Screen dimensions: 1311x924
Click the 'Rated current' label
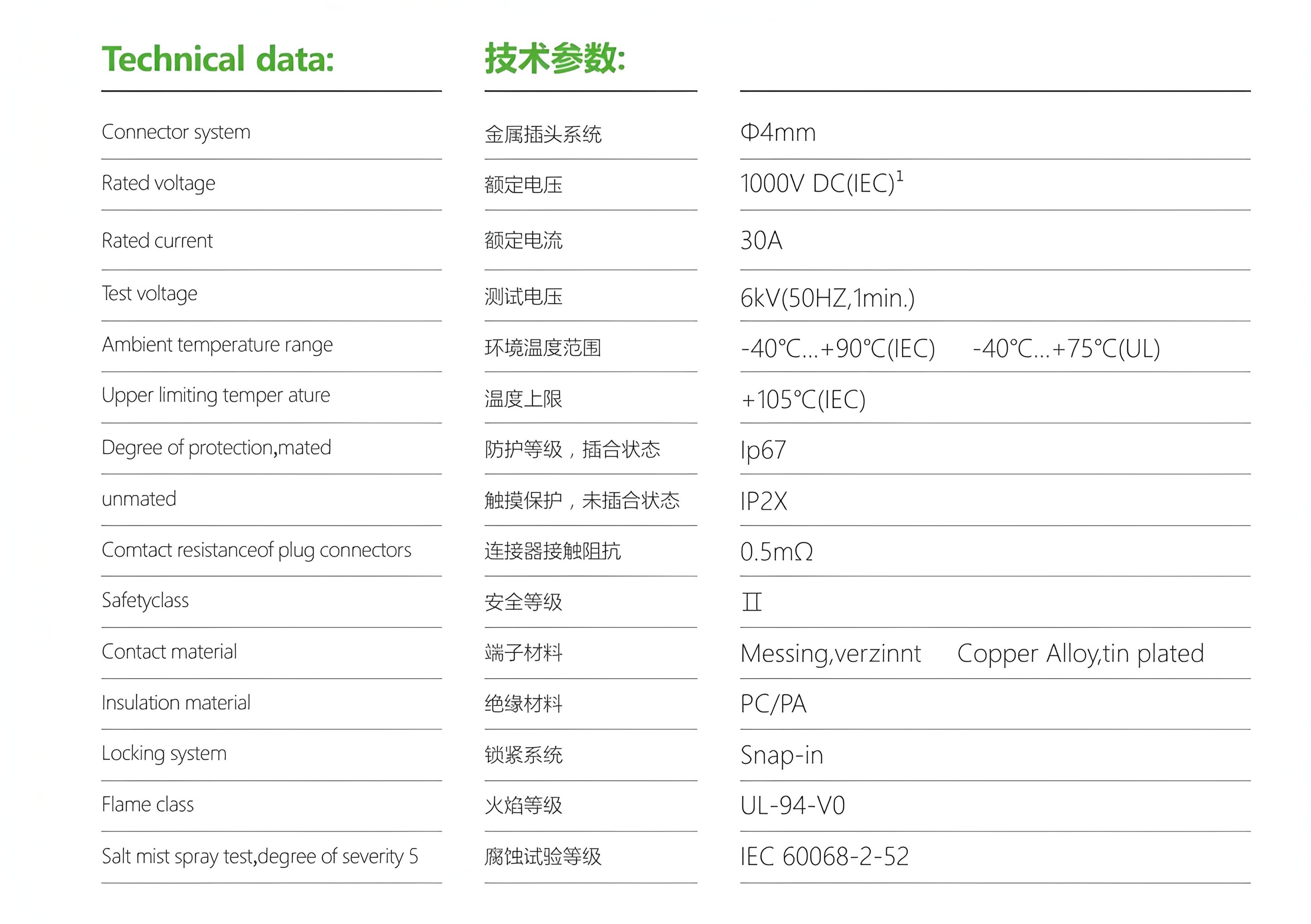pos(157,241)
